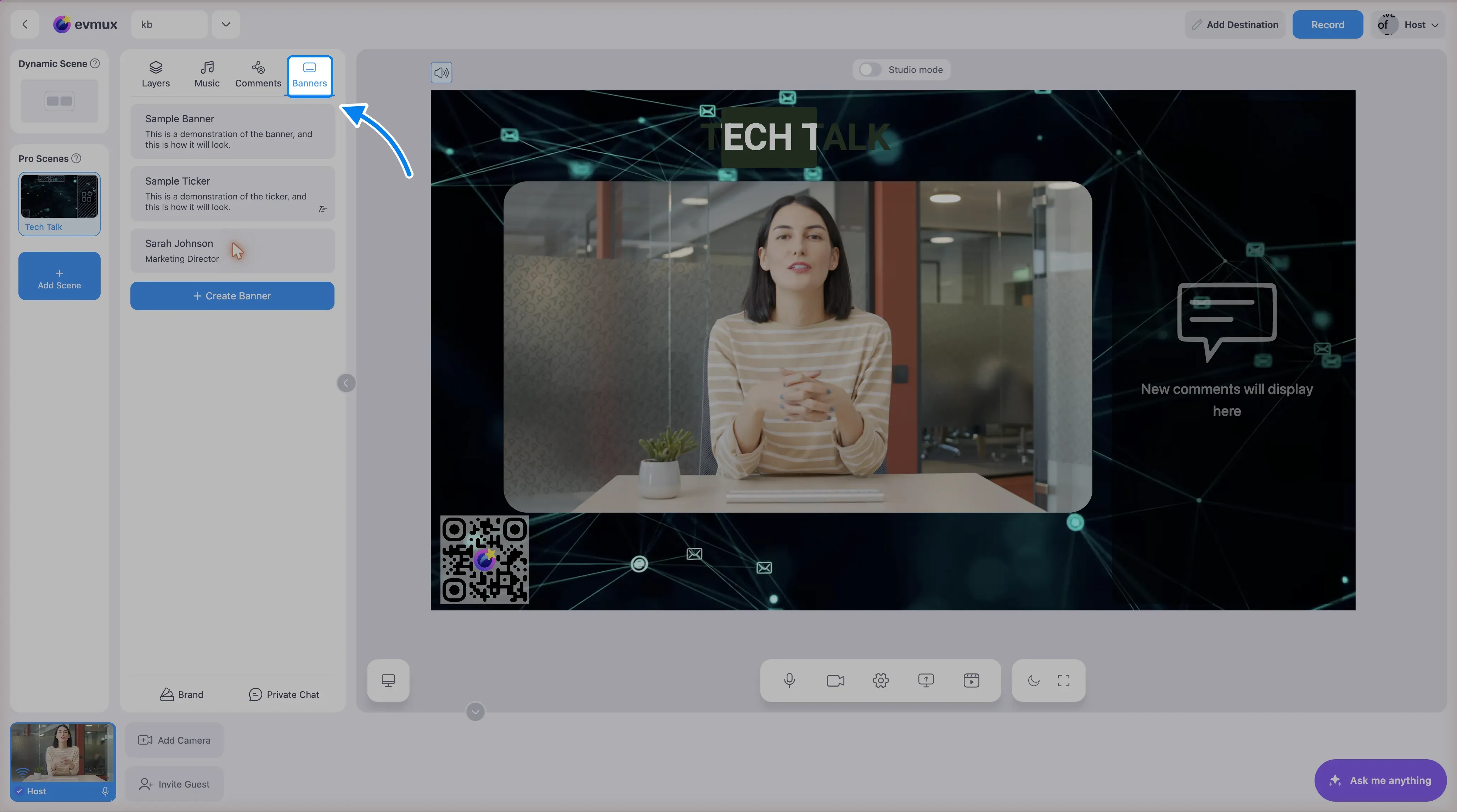The image size is (1457, 812).
Task: Click the evmux logo
Action: pos(85,24)
